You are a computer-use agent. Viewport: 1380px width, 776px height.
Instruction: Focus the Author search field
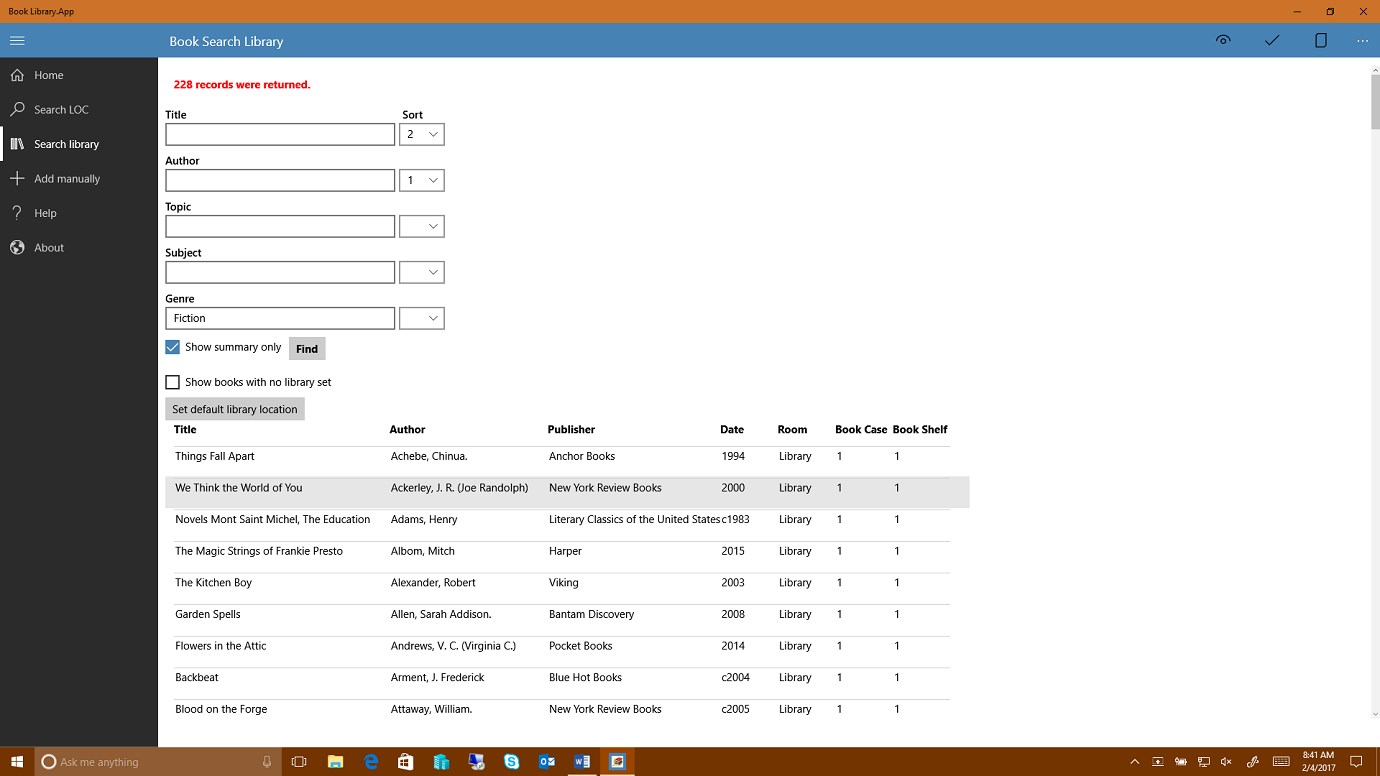pyautogui.click(x=280, y=180)
